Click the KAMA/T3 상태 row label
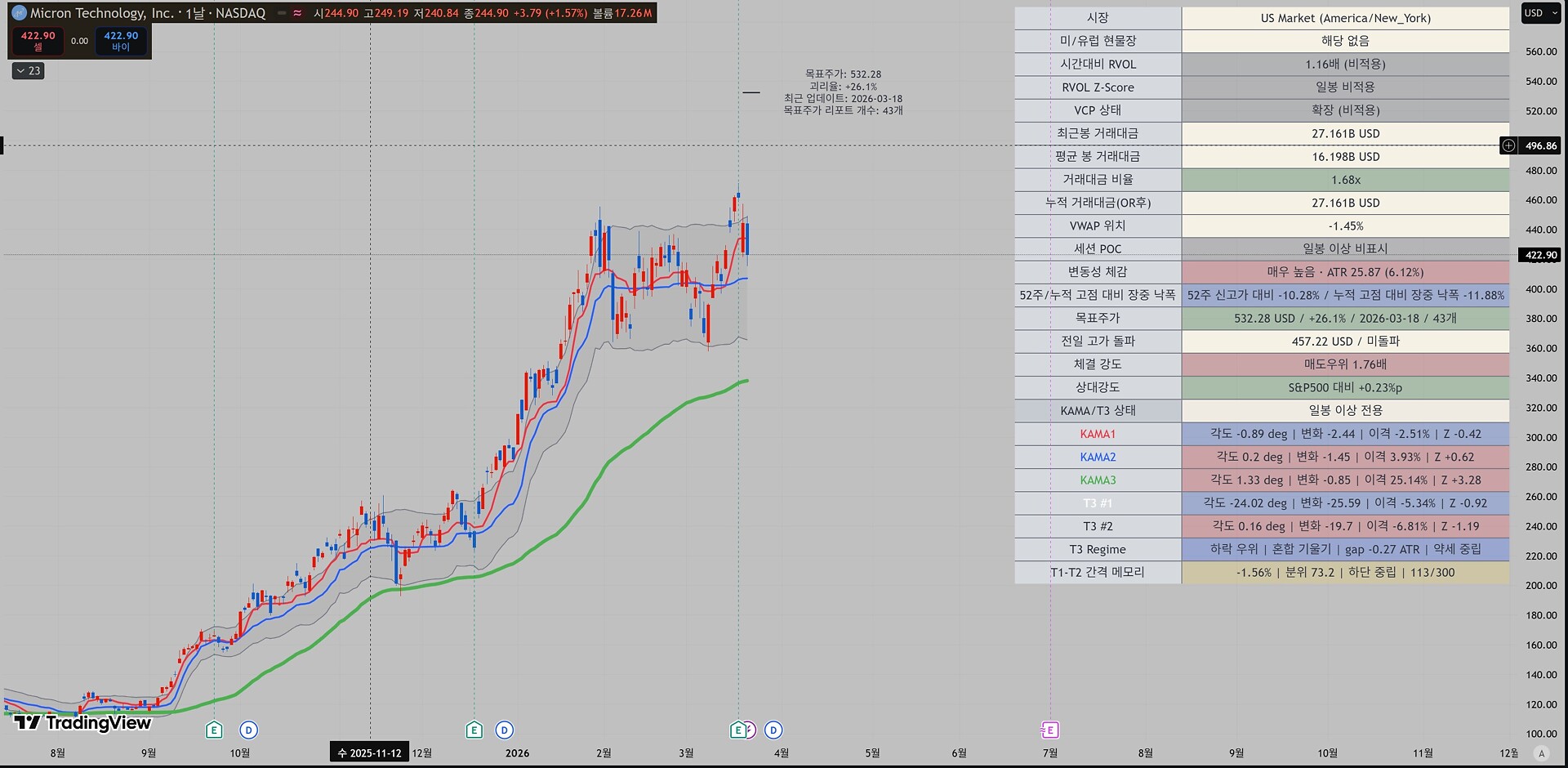Image resolution: width=1568 pixels, height=768 pixels. click(1098, 411)
